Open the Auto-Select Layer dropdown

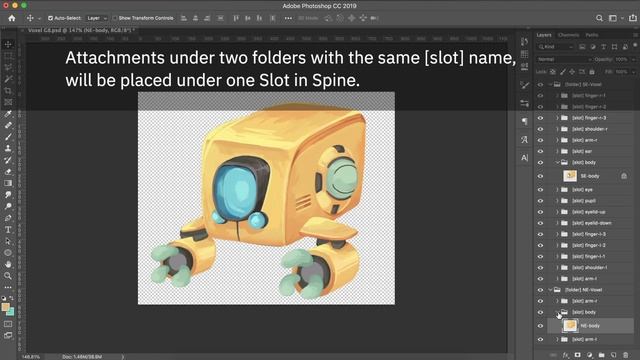pos(97,18)
